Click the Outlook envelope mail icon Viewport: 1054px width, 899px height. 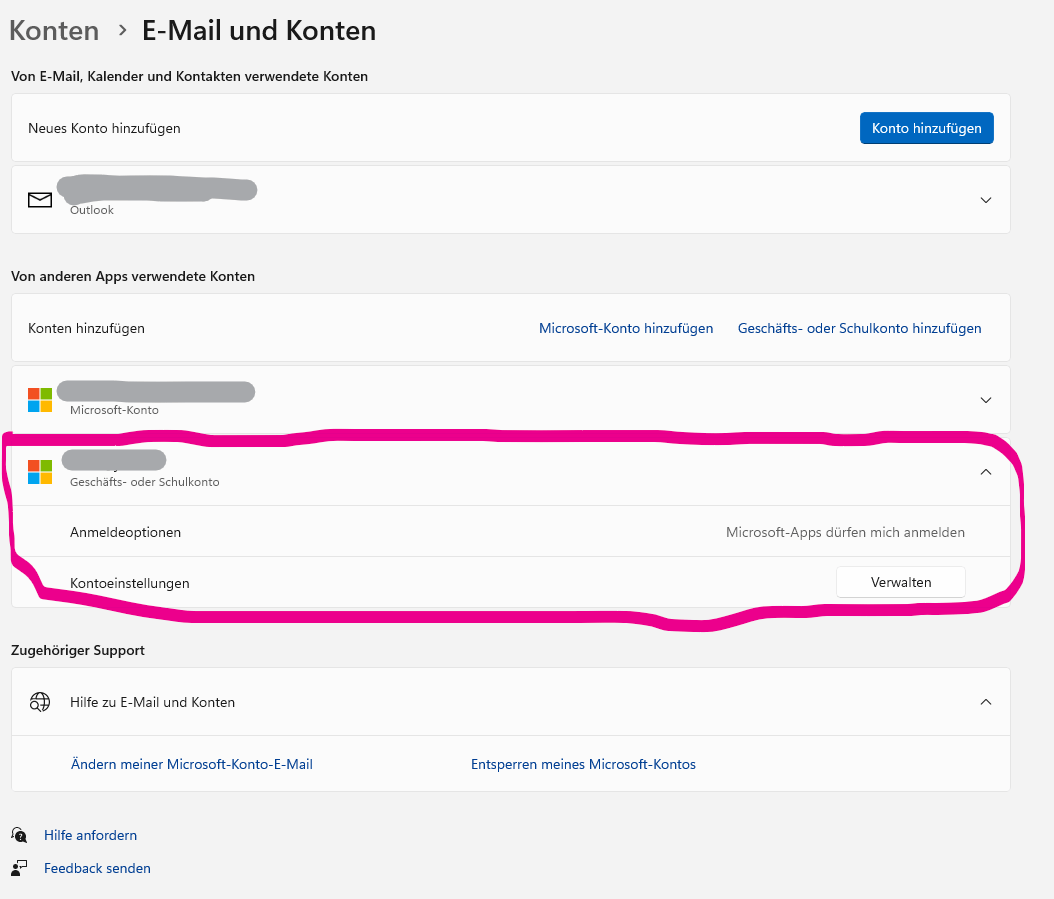pos(40,200)
